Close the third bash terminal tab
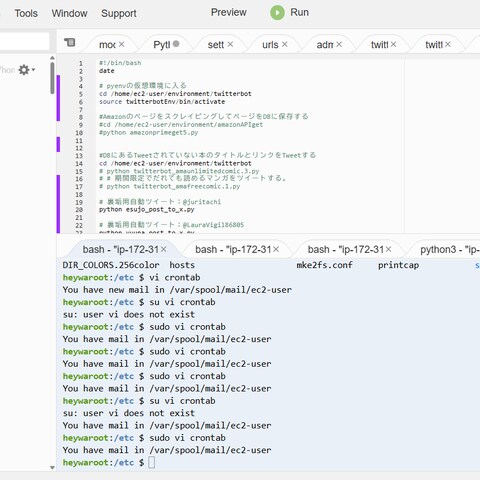This screenshot has height=480, width=480. (388, 249)
